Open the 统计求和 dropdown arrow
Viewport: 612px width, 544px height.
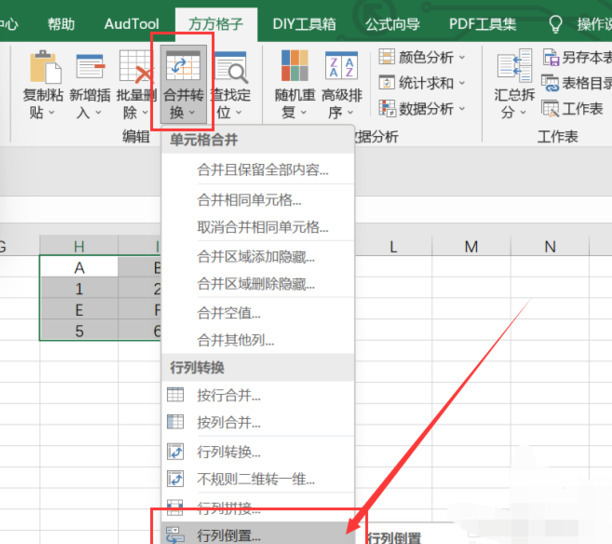pyautogui.click(x=462, y=83)
